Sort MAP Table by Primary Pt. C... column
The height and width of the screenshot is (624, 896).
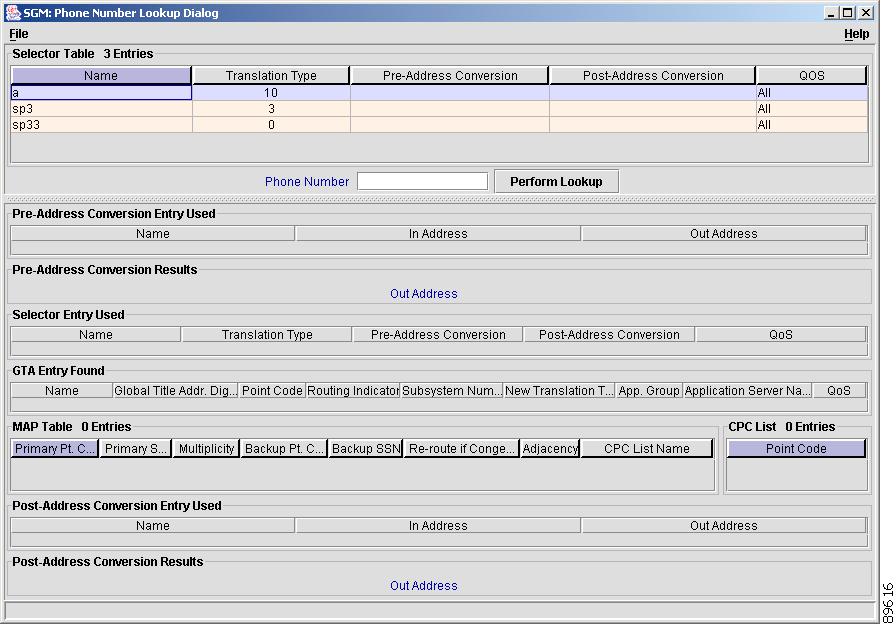55,449
